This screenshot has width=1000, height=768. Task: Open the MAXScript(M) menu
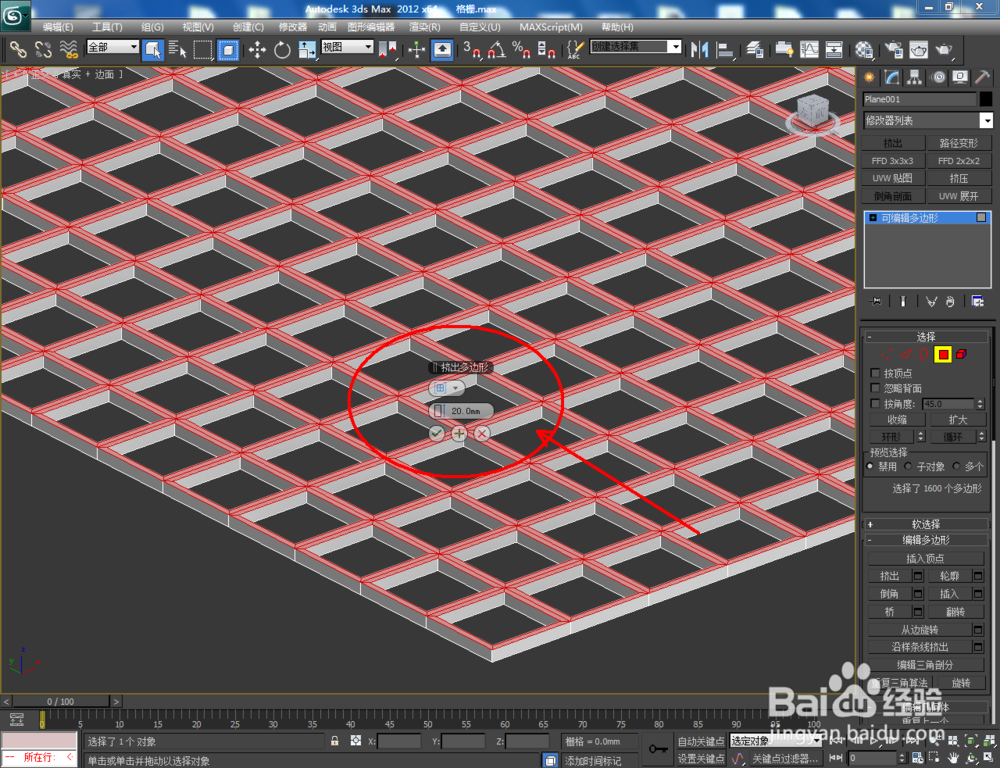pos(550,27)
